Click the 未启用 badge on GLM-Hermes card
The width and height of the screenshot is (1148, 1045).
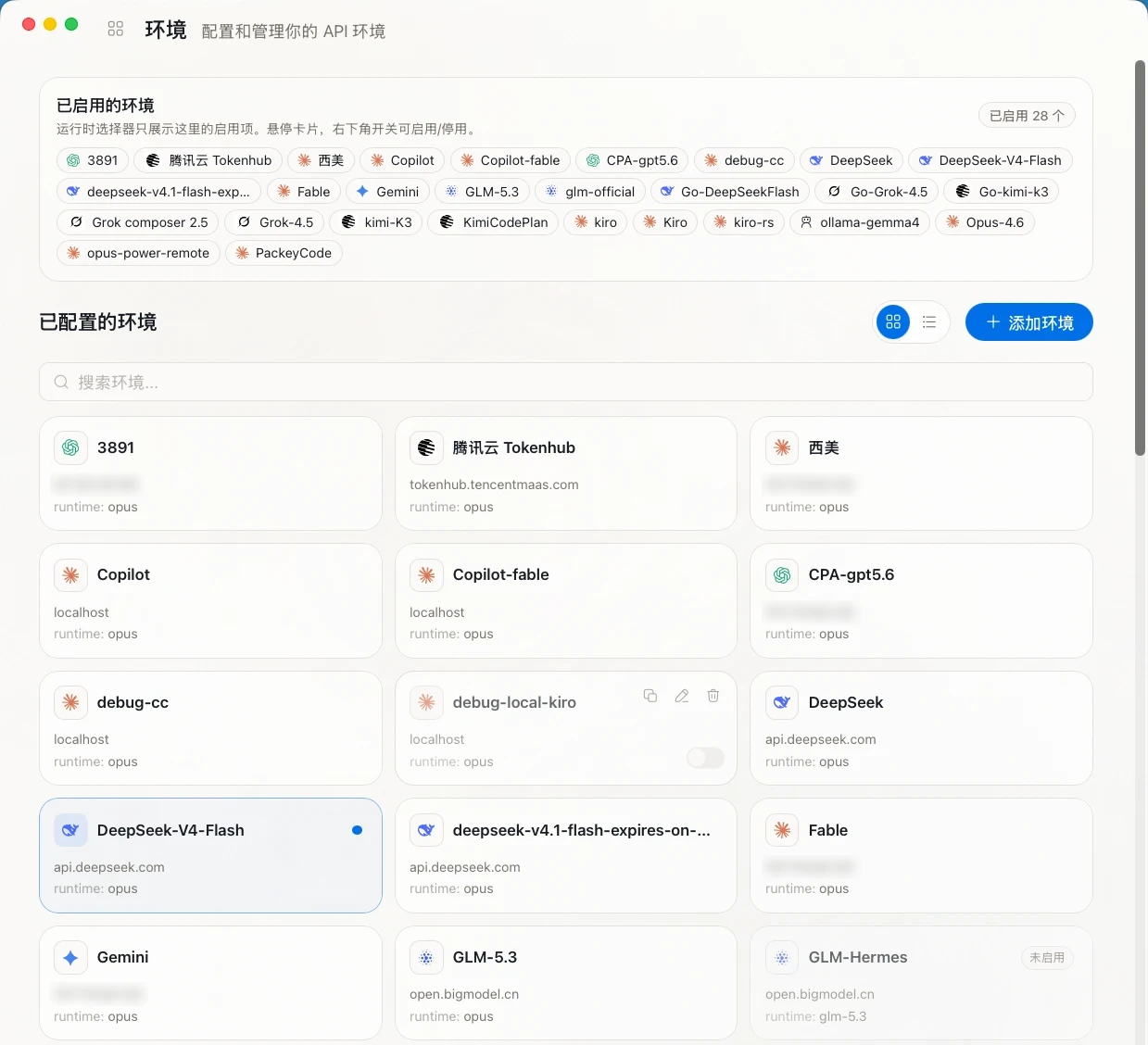(x=1047, y=958)
